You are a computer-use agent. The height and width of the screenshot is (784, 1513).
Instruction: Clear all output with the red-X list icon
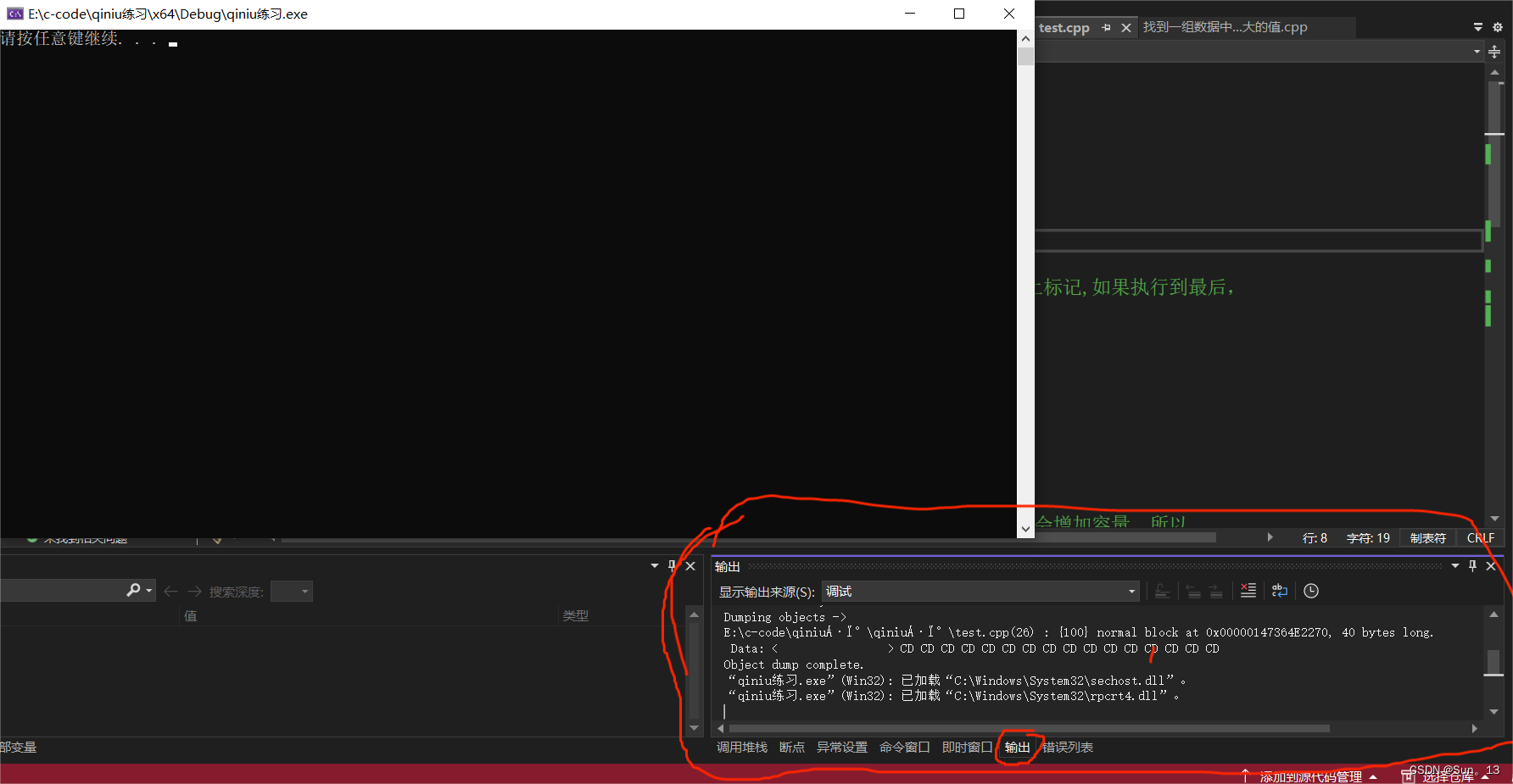(x=1248, y=591)
